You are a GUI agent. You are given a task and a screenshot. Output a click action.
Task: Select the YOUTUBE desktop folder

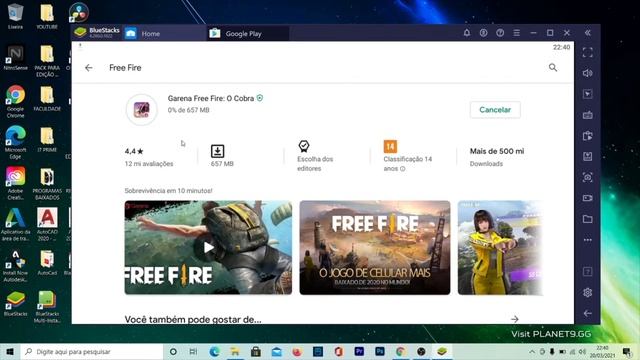(x=47, y=17)
